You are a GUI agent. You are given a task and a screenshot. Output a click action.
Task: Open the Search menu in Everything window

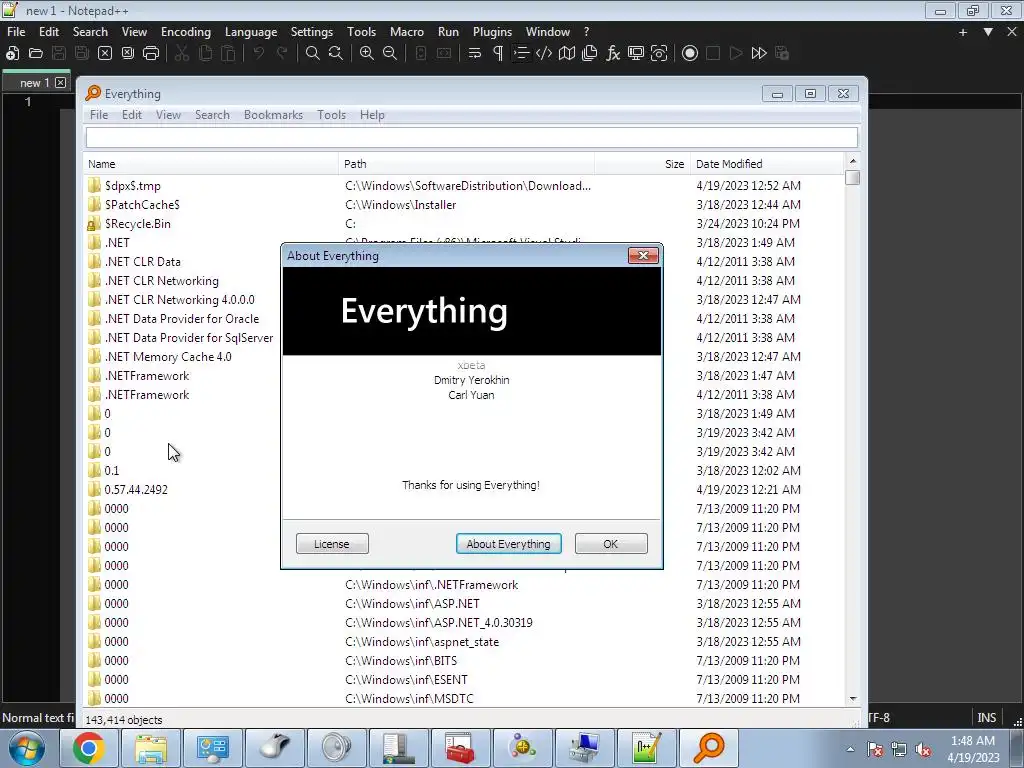coord(212,114)
